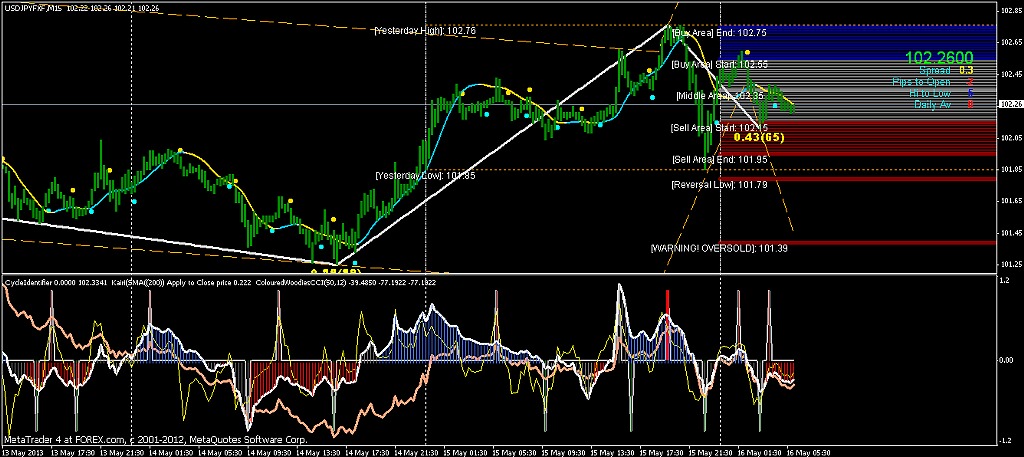Click the [Middle Area]: 102.35 label
The image size is (1024, 457).
pyautogui.click(x=720, y=95)
